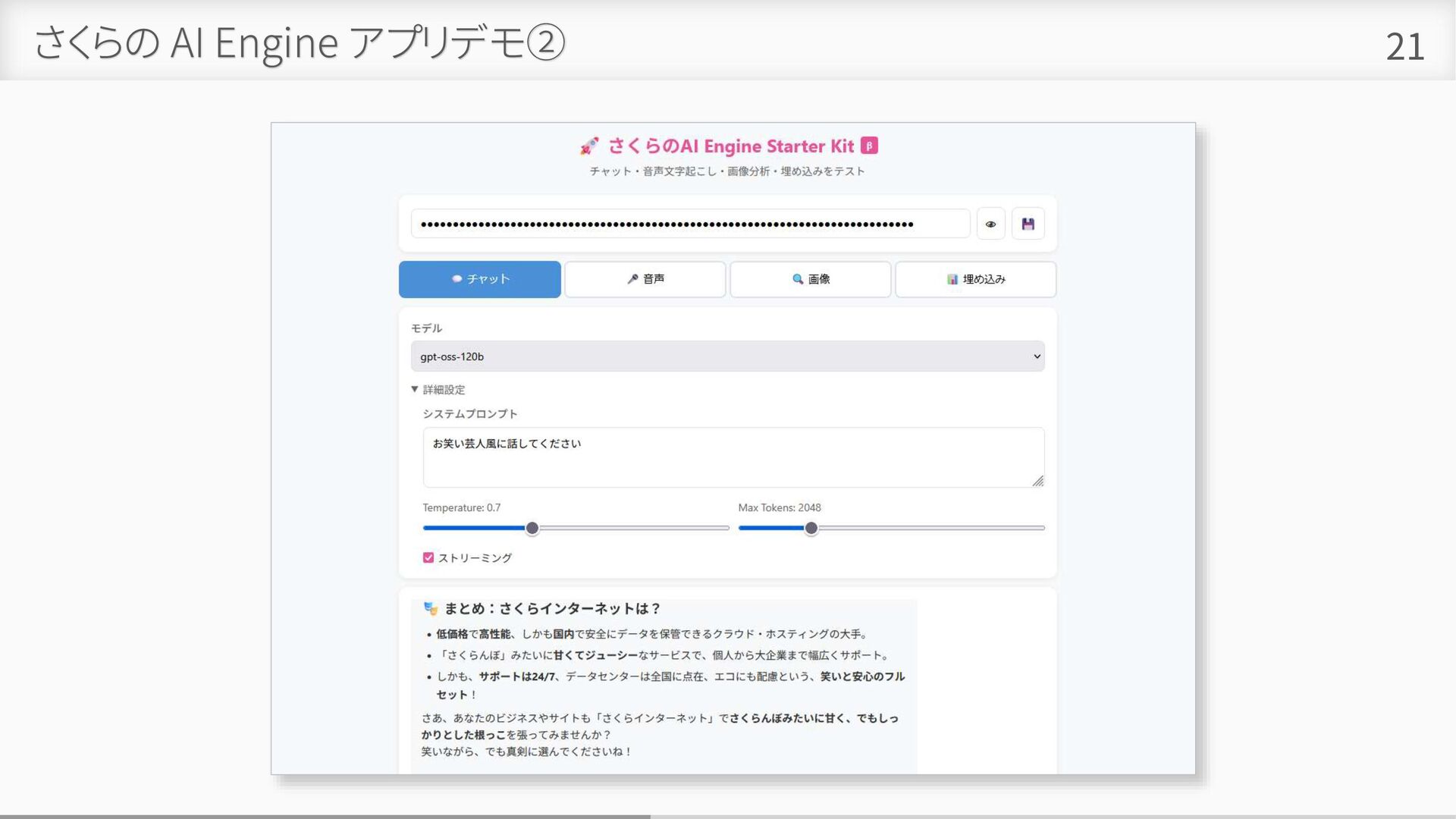Image resolution: width=1456 pixels, height=819 pixels.
Task: Click the magnifier icon on the 画像 tab
Action: [797, 279]
